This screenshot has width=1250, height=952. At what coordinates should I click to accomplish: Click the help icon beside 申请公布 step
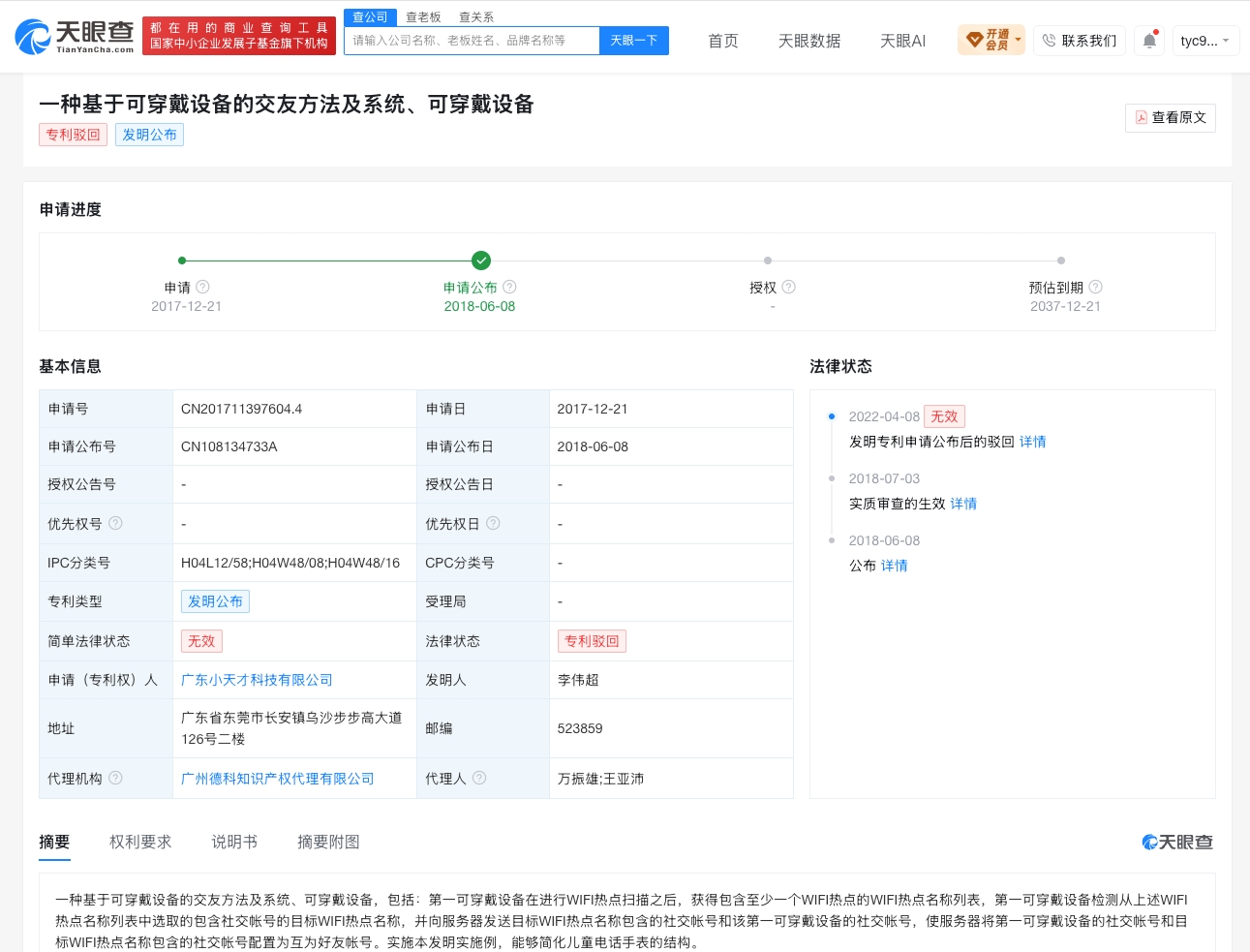click(x=509, y=287)
